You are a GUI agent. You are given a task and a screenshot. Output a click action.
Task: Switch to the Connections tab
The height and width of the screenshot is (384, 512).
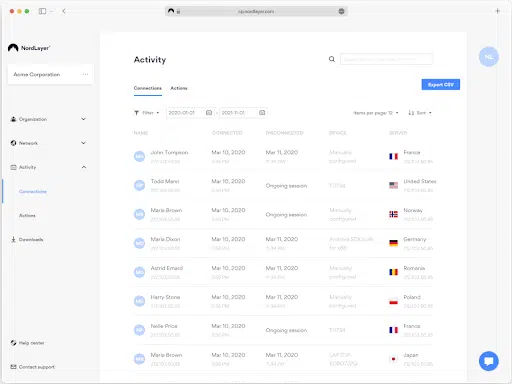click(148, 88)
